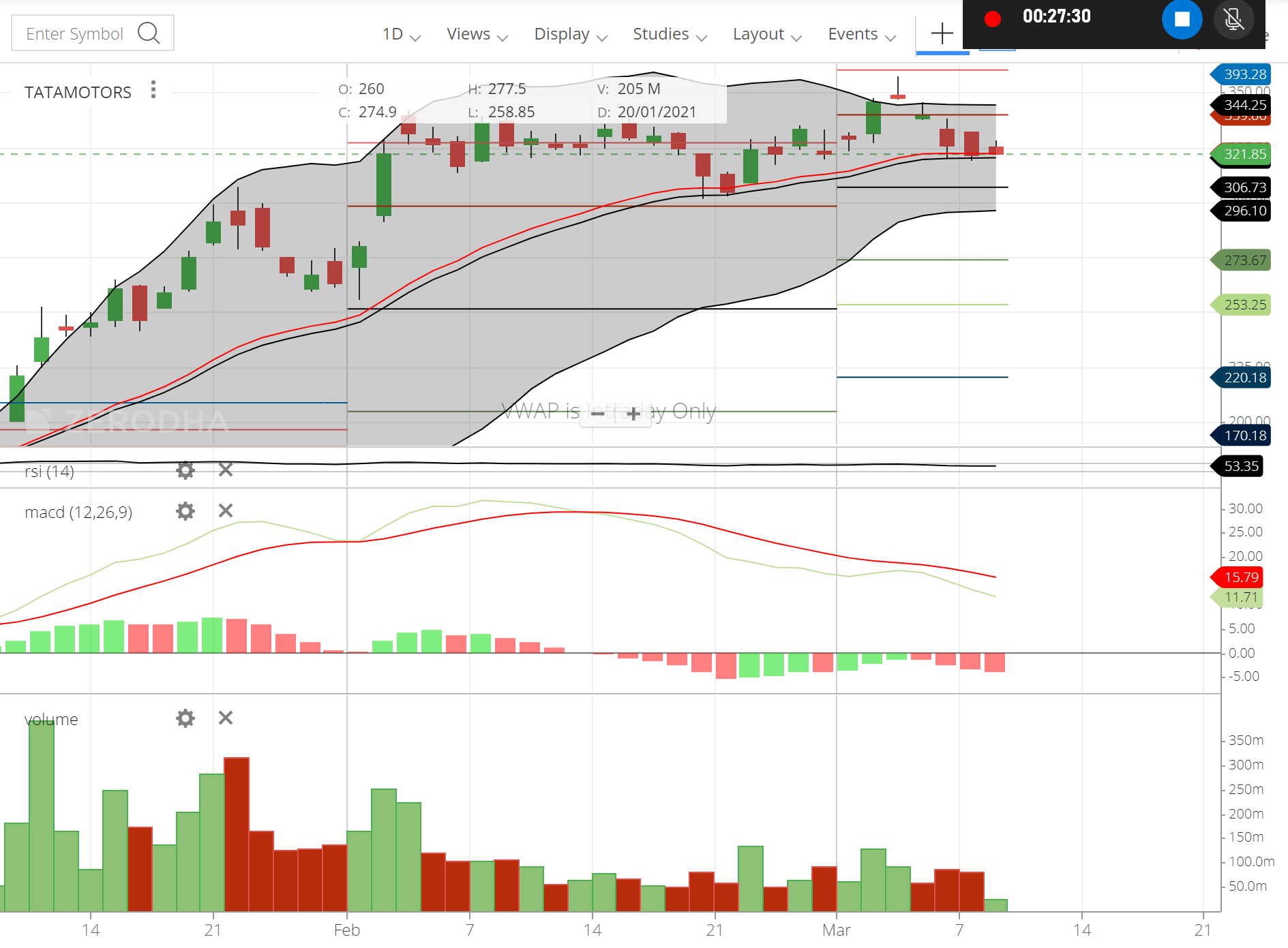Remove the macd (12,26,9) study
The width and height of the screenshot is (1288, 948).
pyautogui.click(x=226, y=510)
